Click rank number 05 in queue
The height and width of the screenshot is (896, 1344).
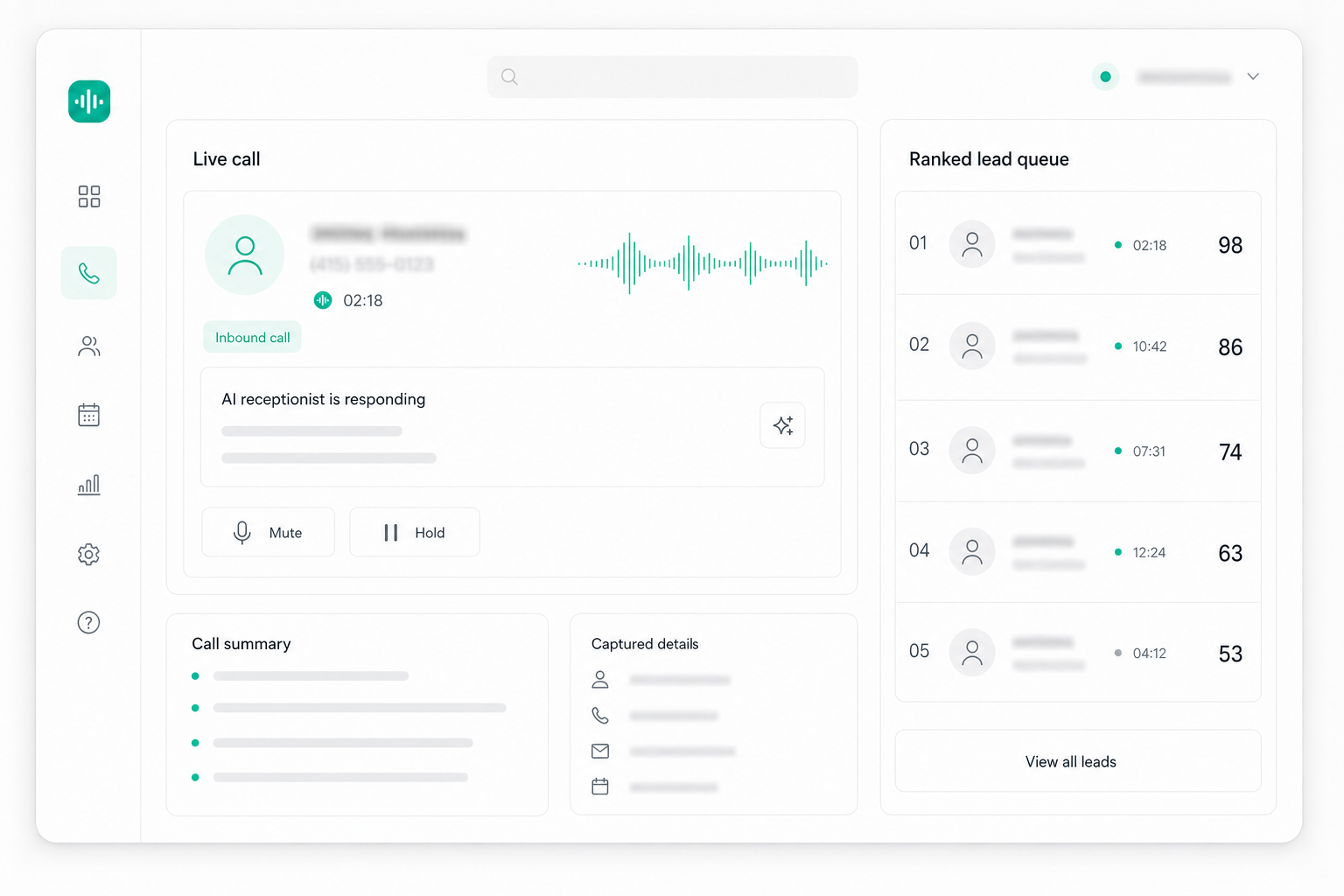(x=919, y=651)
